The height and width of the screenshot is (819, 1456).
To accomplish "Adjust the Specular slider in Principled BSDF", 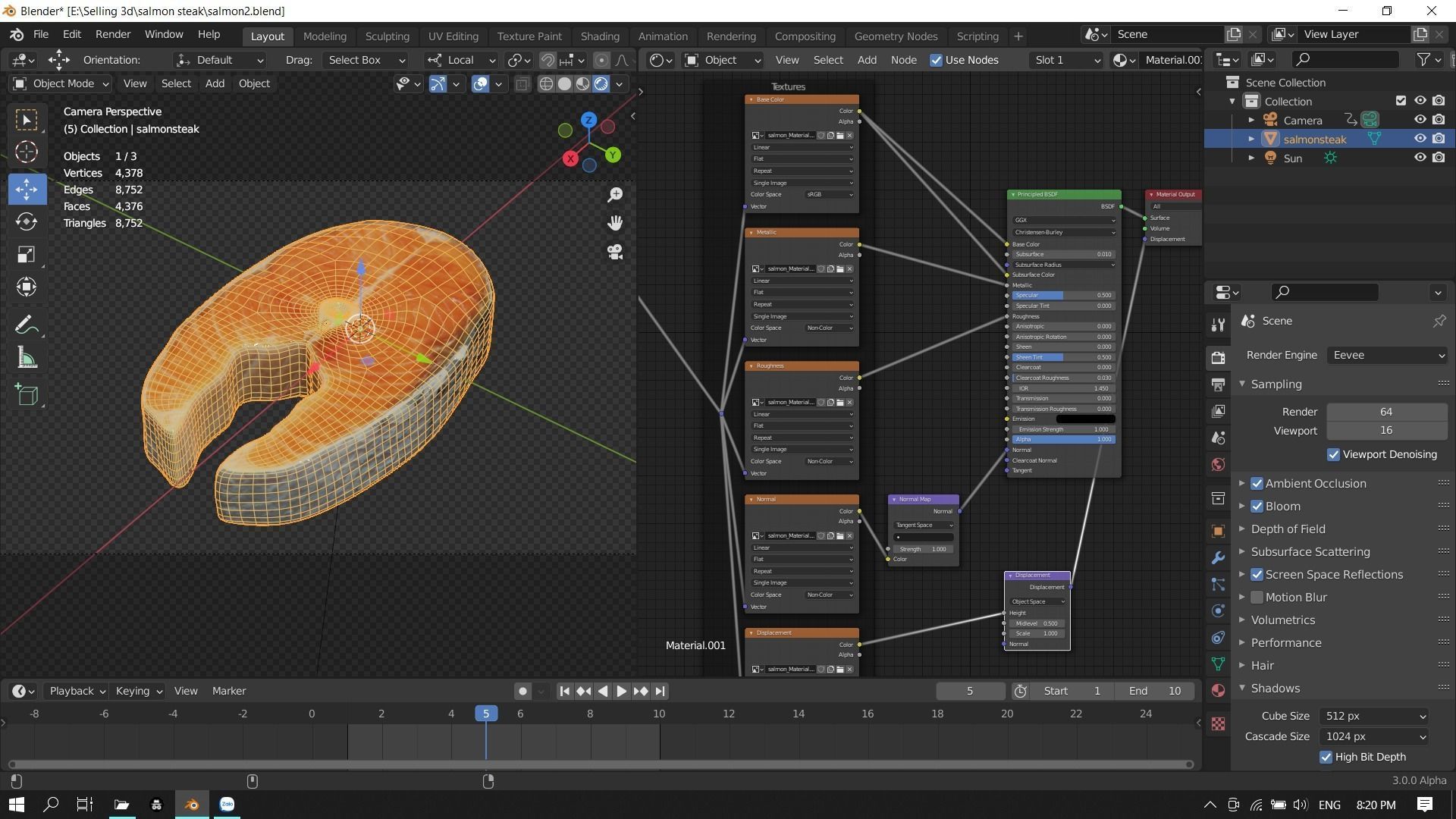I will [x=1062, y=295].
